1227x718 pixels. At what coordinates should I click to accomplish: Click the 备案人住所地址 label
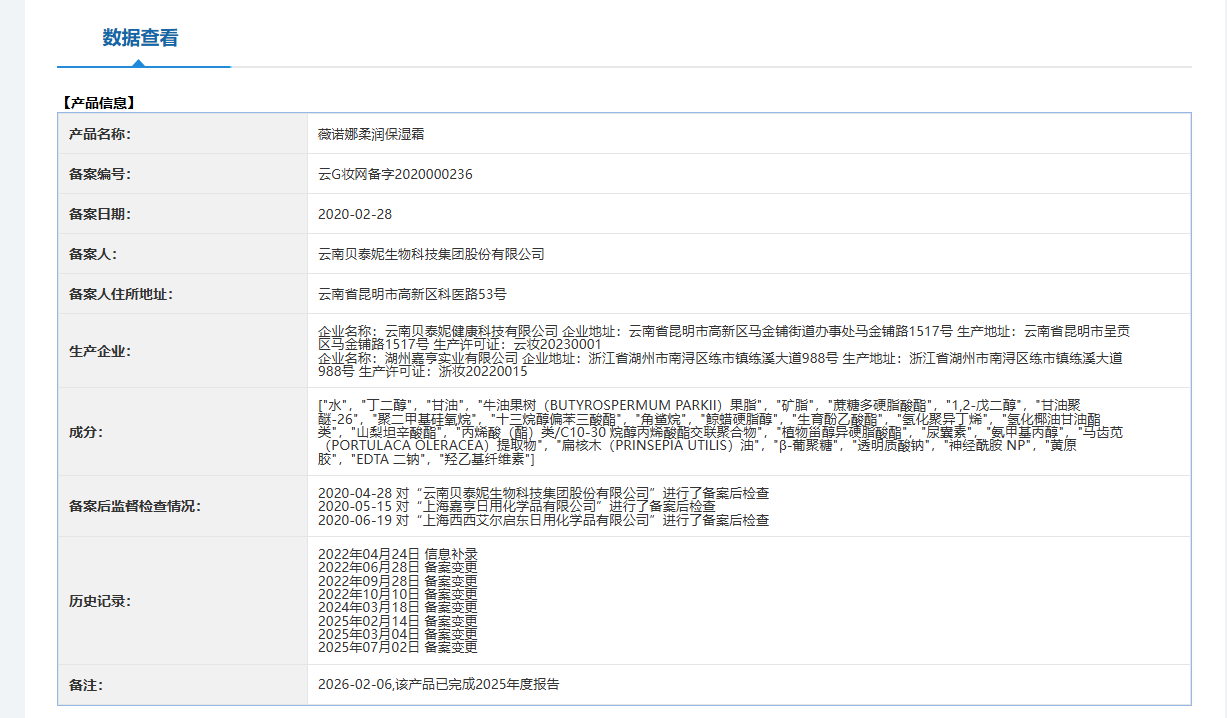(121, 294)
